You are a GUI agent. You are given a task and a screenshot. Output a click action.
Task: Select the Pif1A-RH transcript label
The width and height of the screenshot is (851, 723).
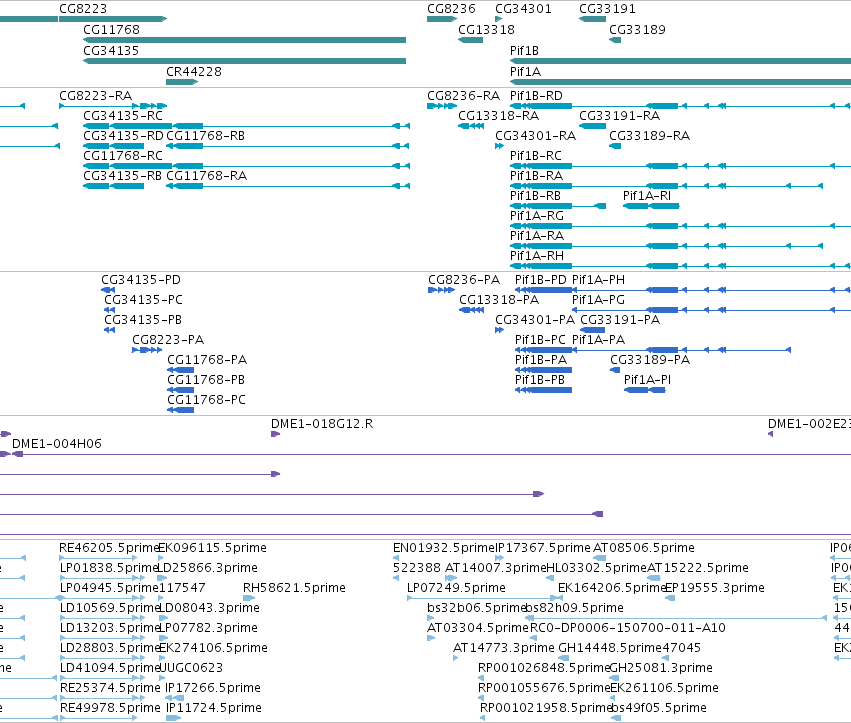[x=537, y=256]
